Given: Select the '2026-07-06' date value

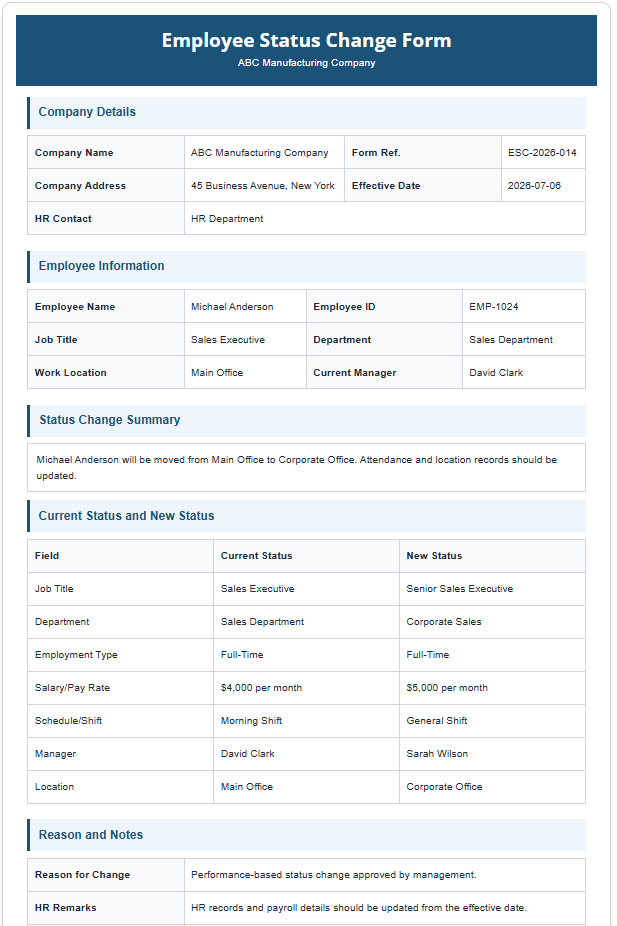Looking at the screenshot, I should click(x=534, y=185).
